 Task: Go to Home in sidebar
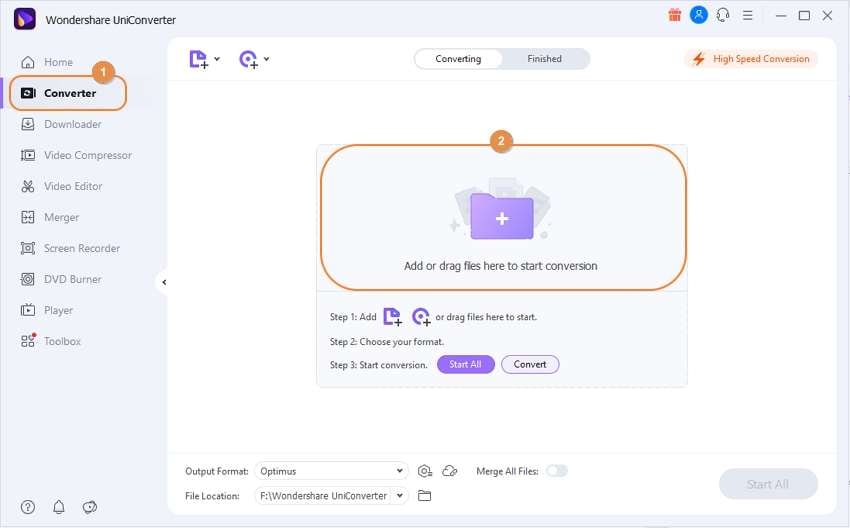(x=47, y=62)
